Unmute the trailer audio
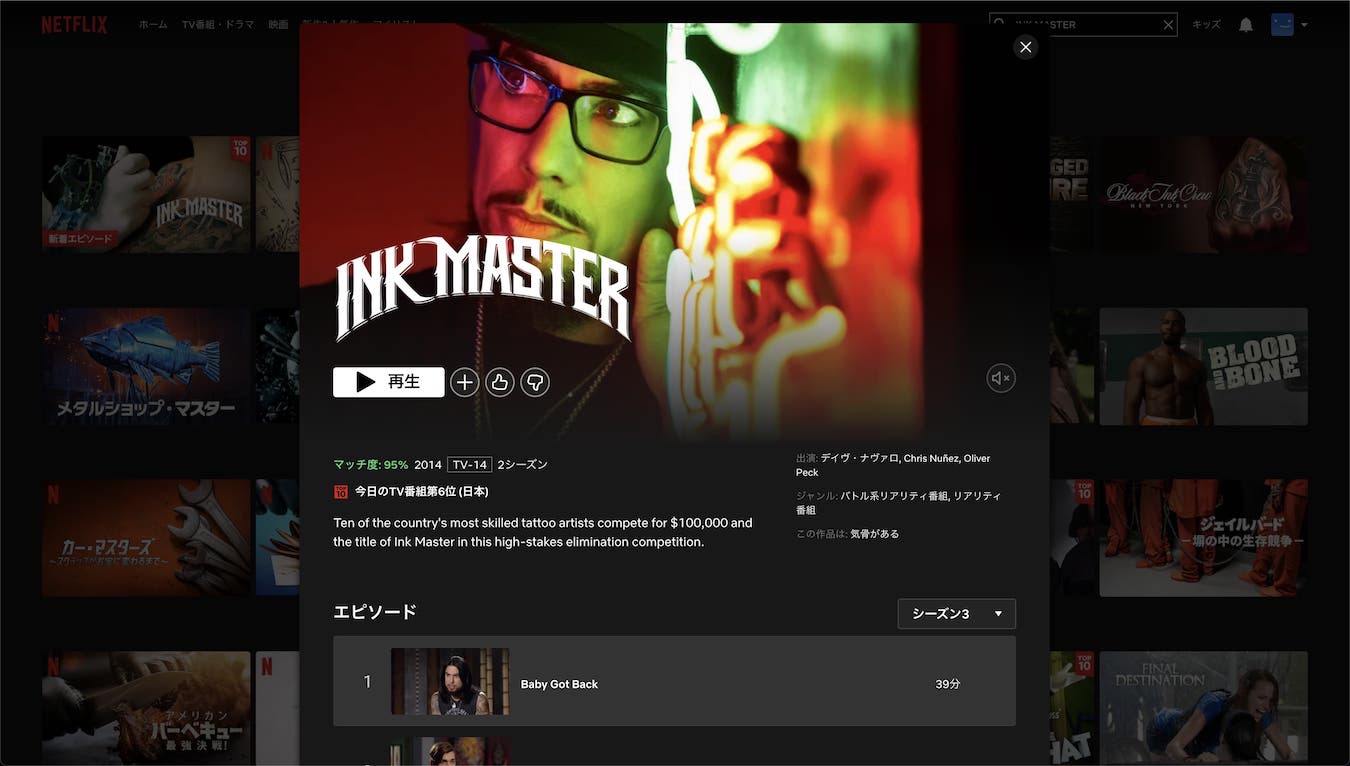Image resolution: width=1350 pixels, height=766 pixels. (x=1000, y=377)
